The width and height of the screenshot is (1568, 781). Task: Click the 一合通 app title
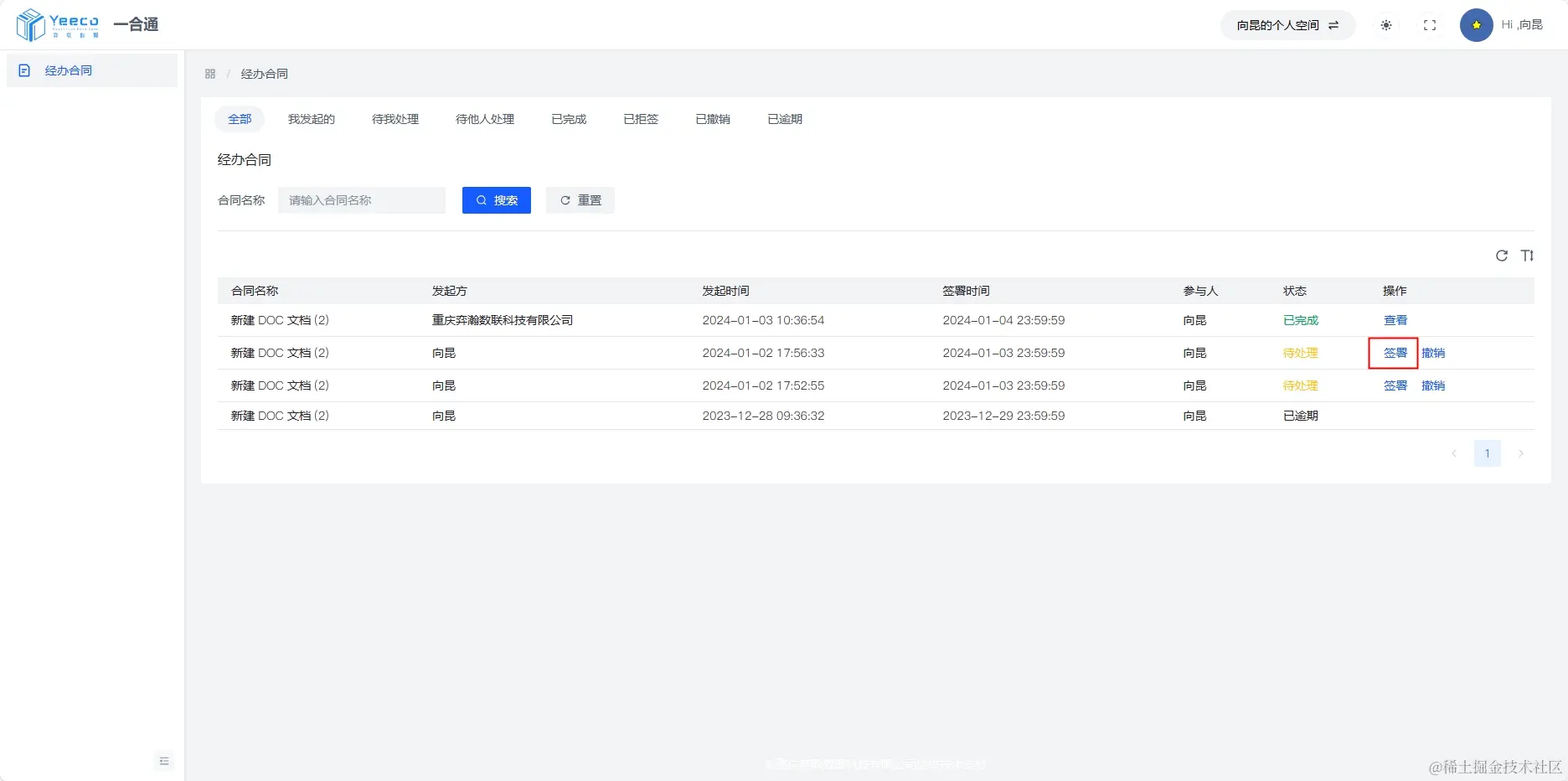click(136, 24)
